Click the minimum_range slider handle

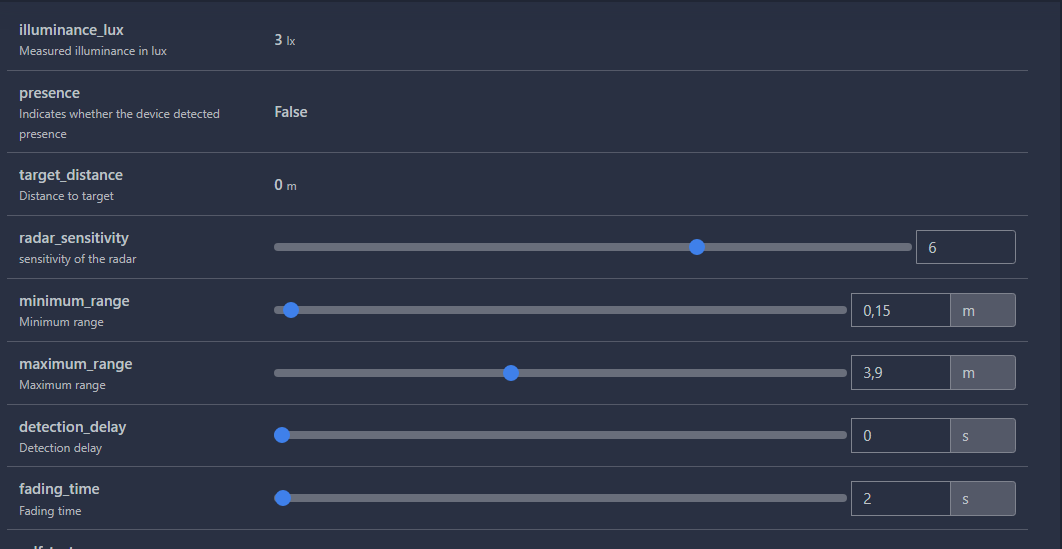pos(291,310)
